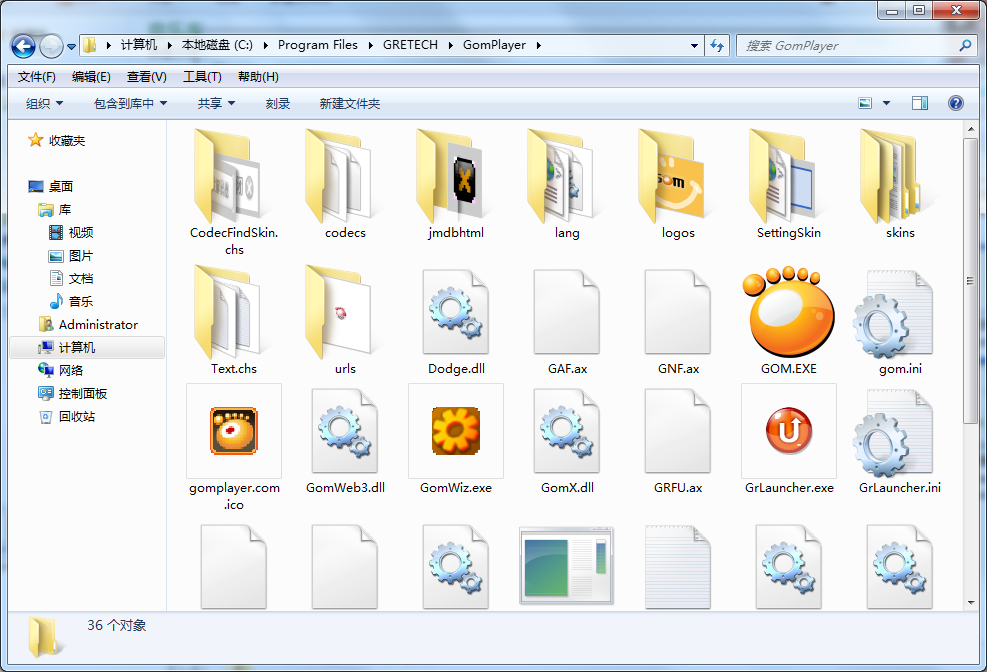Viewport: 987px width, 672px height.
Task: Select the gomplayer.com.ico file
Action: (234, 431)
